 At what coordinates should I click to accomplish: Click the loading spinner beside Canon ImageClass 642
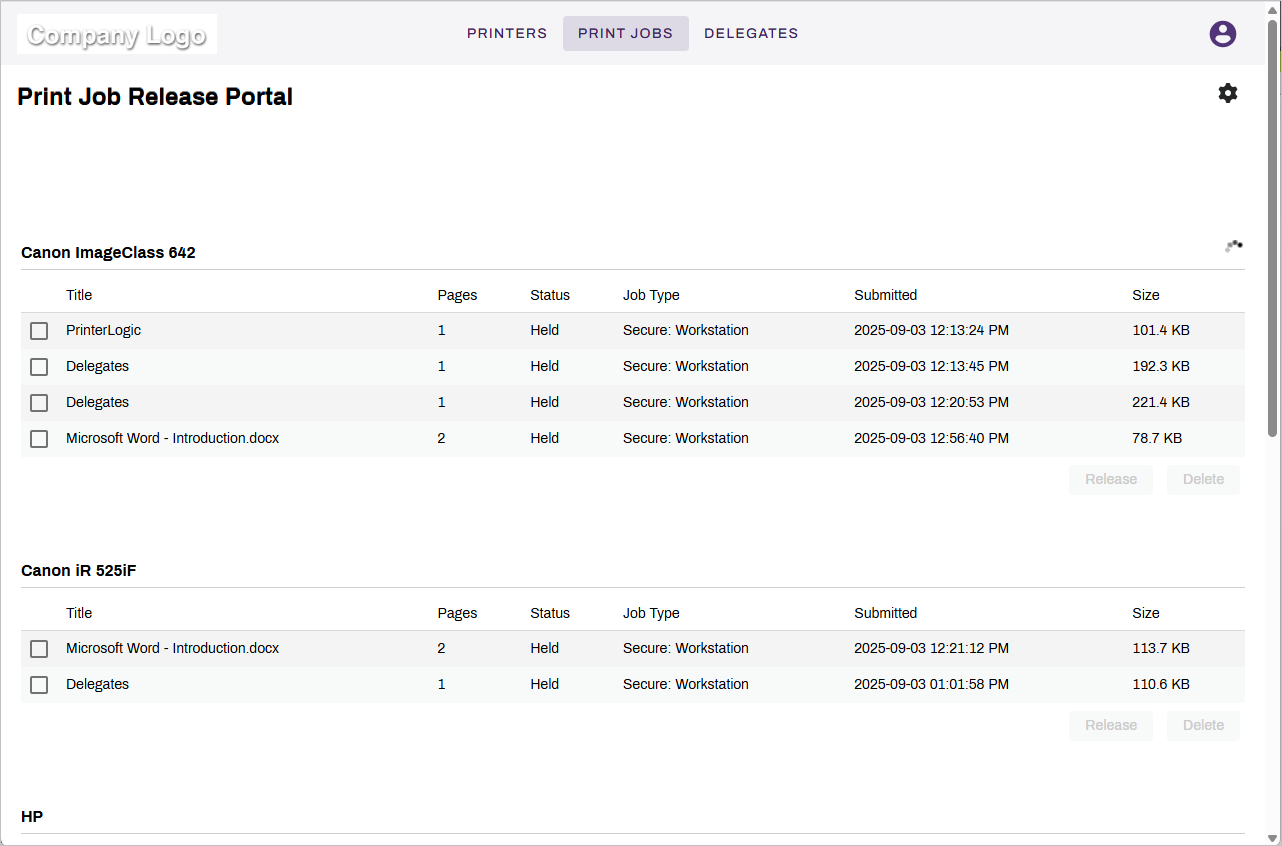pyautogui.click(x=1234, y=246)
